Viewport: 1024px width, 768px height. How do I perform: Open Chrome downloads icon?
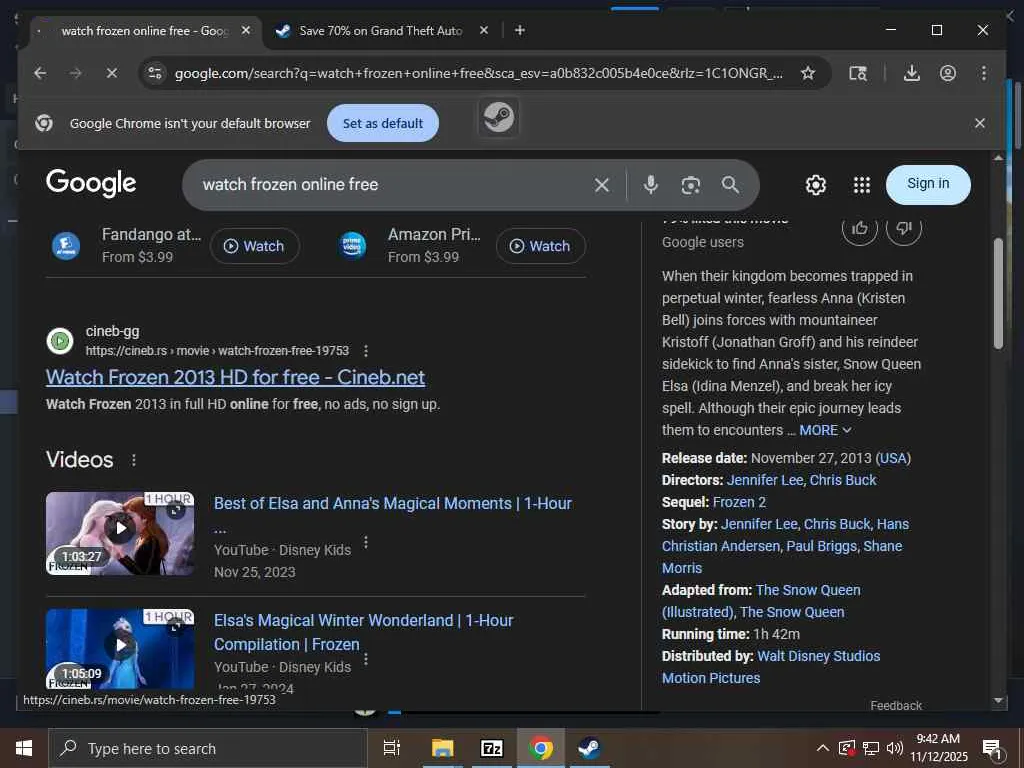912,73
